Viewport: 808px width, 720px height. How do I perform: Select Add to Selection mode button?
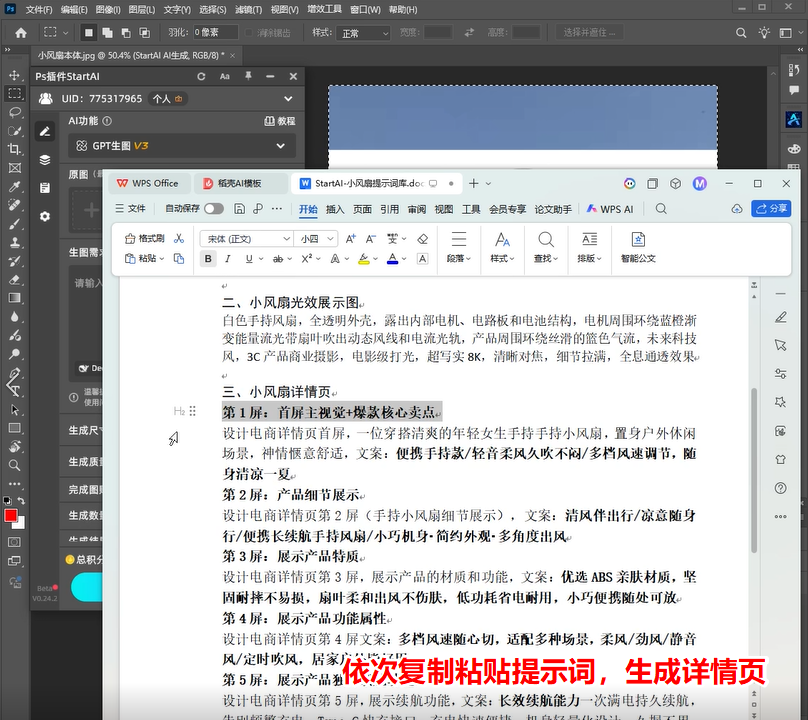click(107, 33)
